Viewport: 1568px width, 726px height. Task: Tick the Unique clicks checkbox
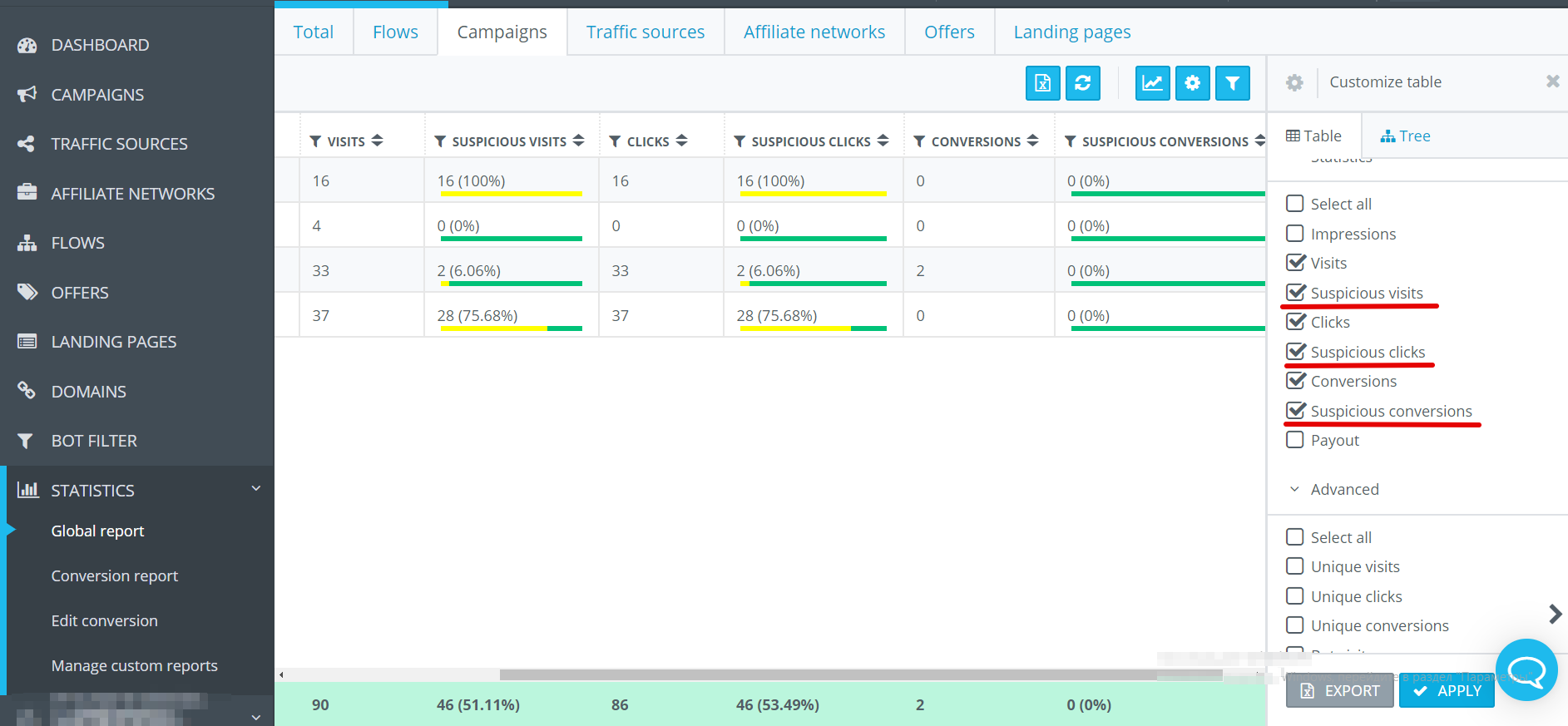coord(1295,596)
